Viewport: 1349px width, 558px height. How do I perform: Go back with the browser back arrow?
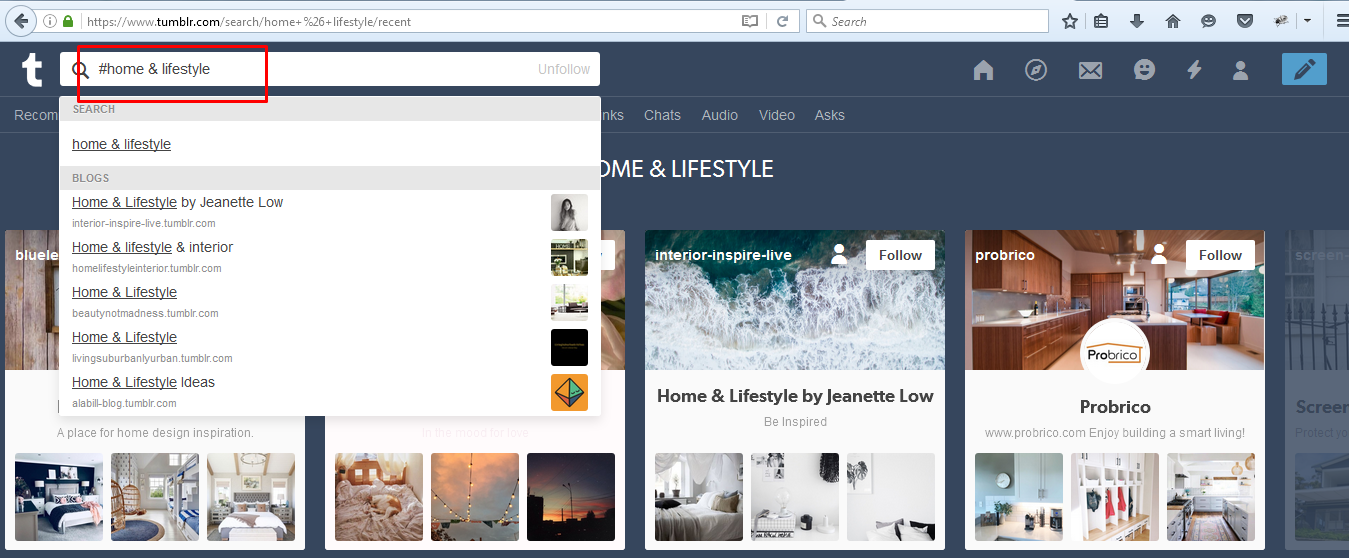click(x=21, y=21)
